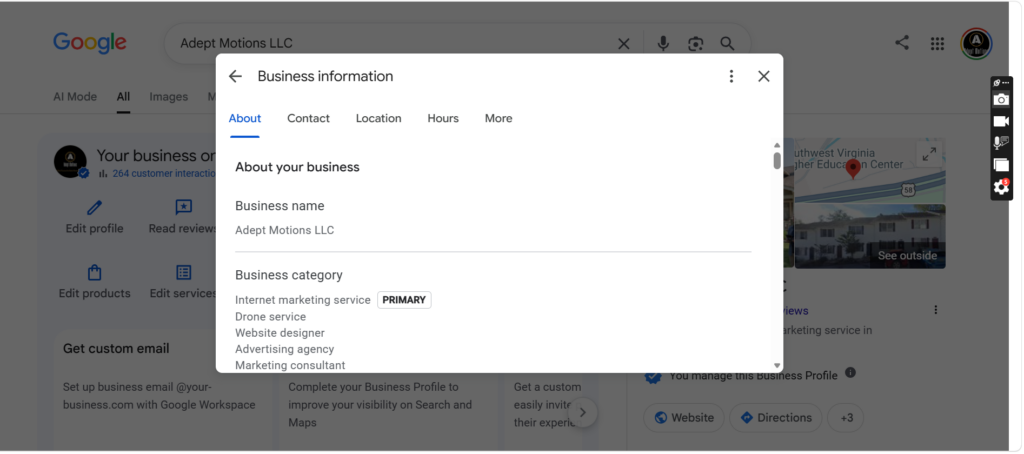Image resolution: width=1024 pixels, height=454 pixels.
Task: Open the three-dot menu in Business information
Action: (x=731, y=76)
